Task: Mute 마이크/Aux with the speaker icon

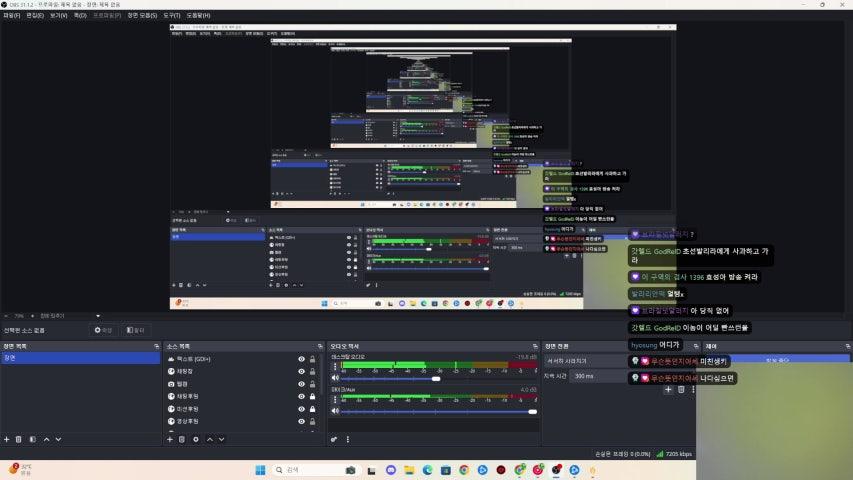Action: coord(335,411)
